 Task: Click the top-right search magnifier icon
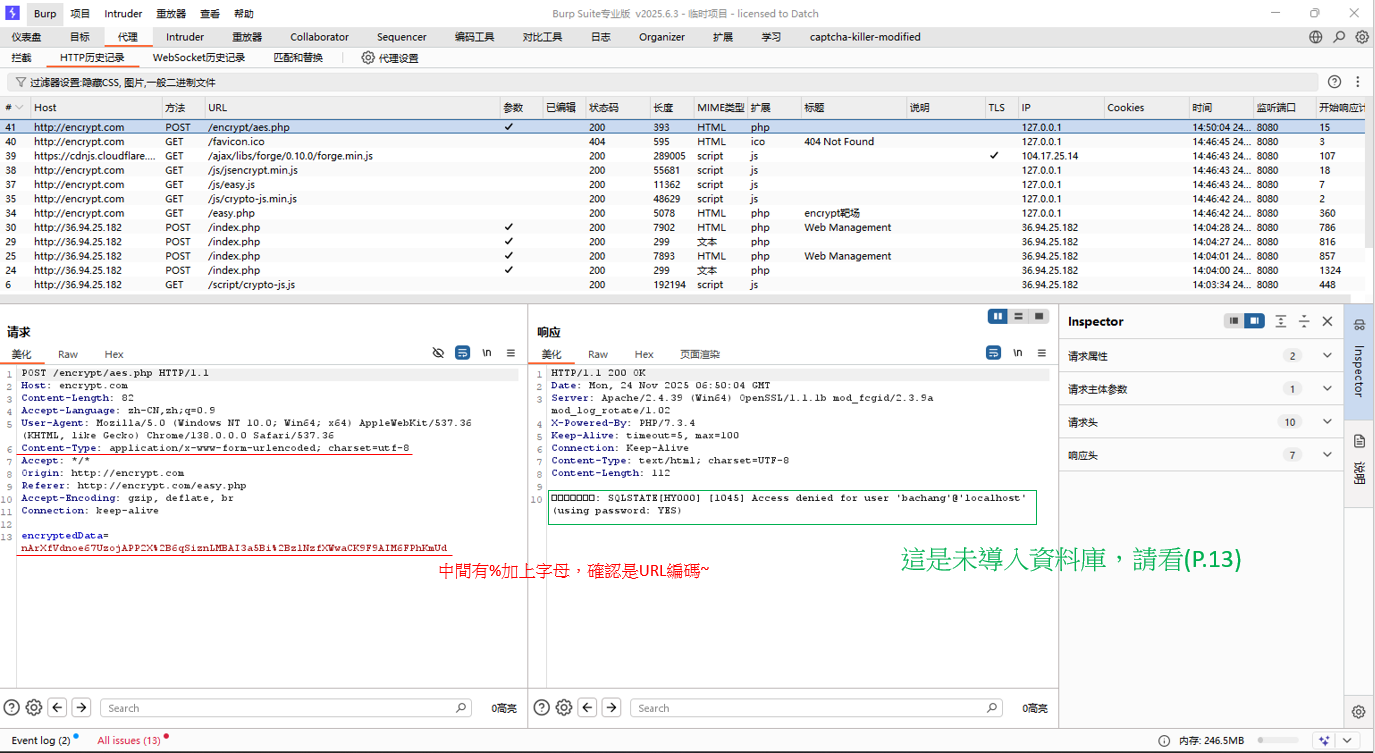[x=1339, y=37]
